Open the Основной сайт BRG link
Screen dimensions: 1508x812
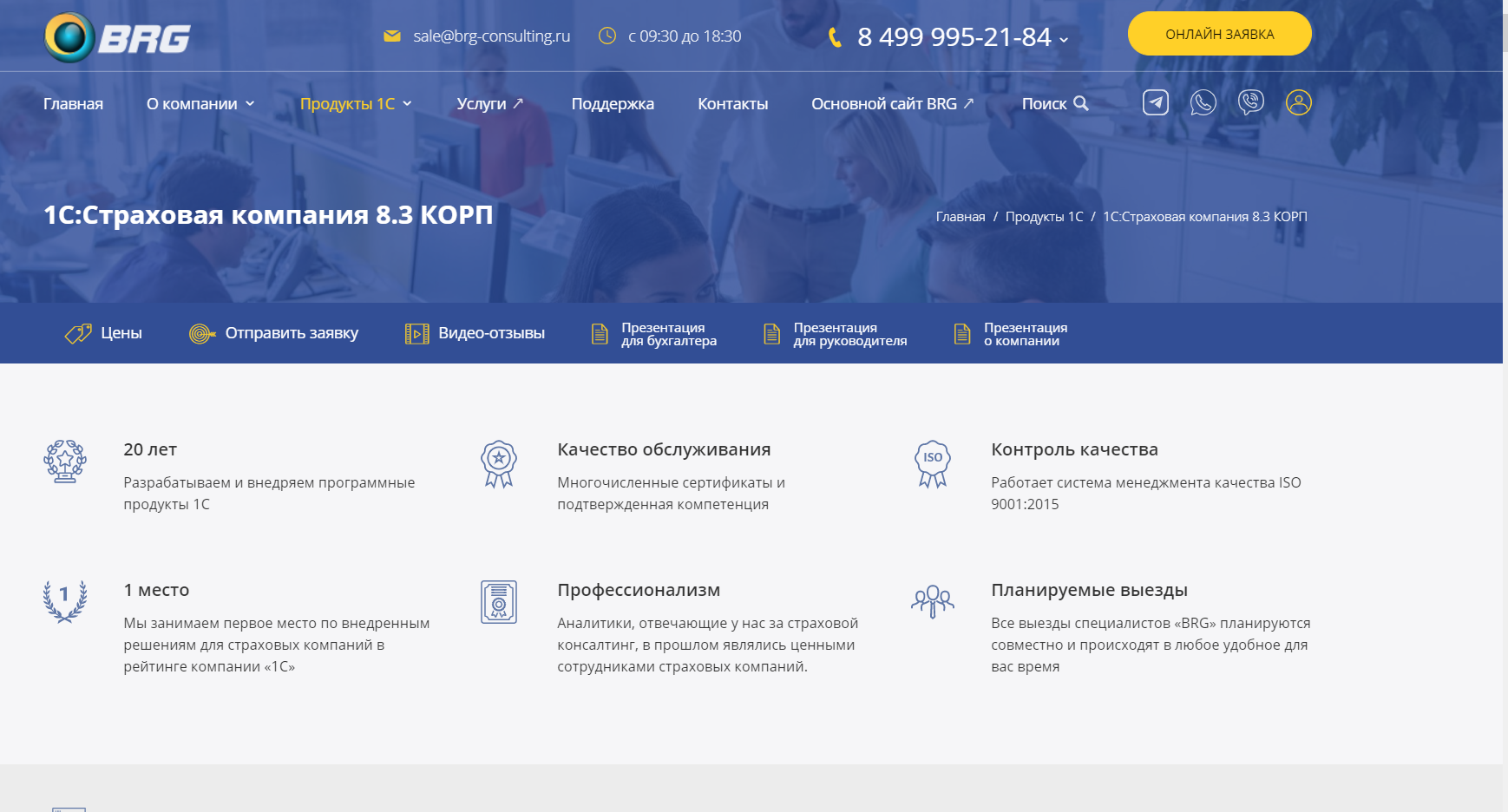(884, 103)
